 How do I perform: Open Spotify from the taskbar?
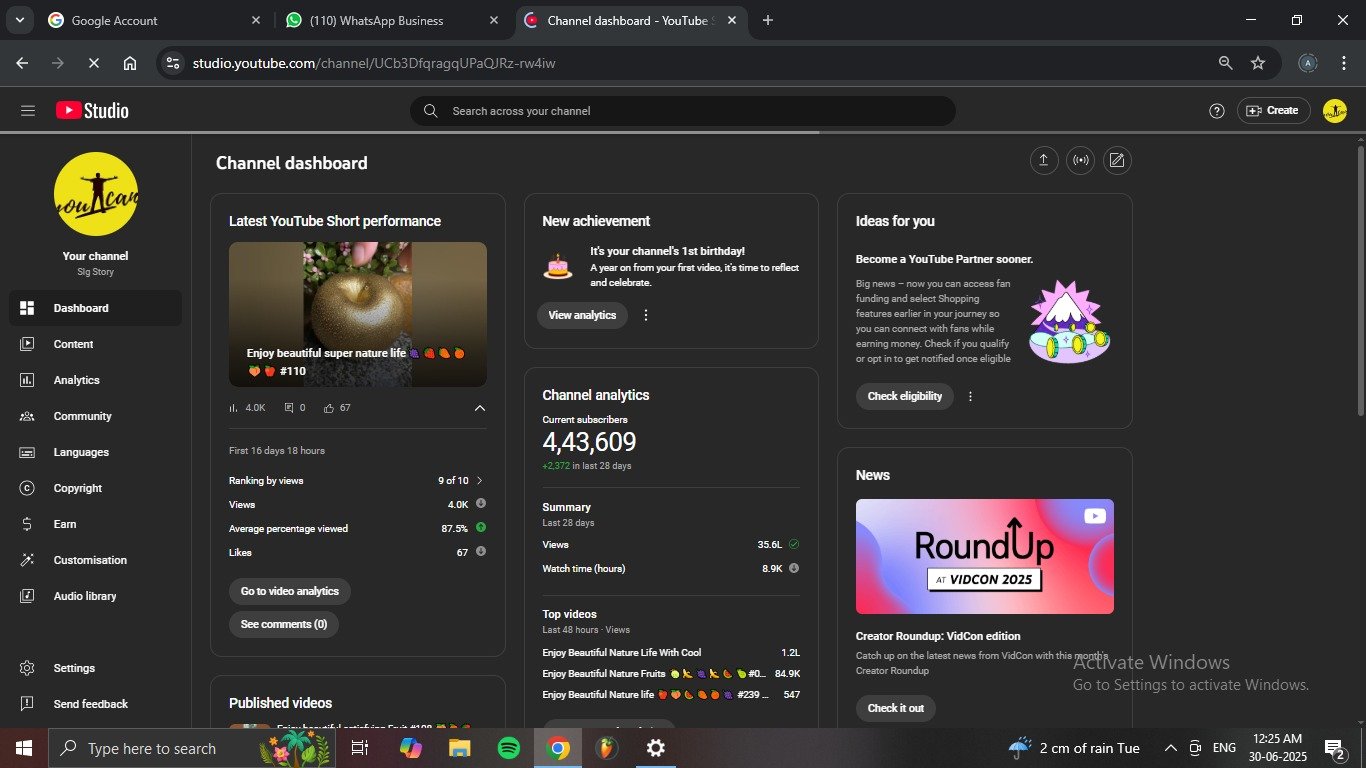(x=509, y=748)
